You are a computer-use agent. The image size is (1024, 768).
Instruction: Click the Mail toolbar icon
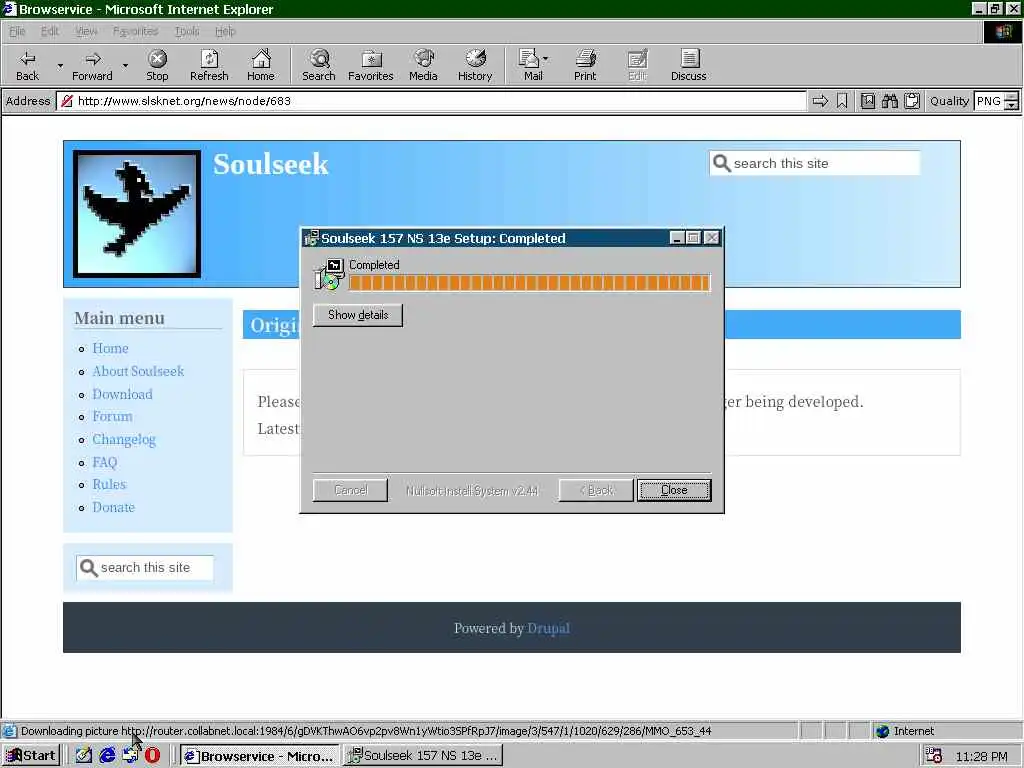point(530,65)
